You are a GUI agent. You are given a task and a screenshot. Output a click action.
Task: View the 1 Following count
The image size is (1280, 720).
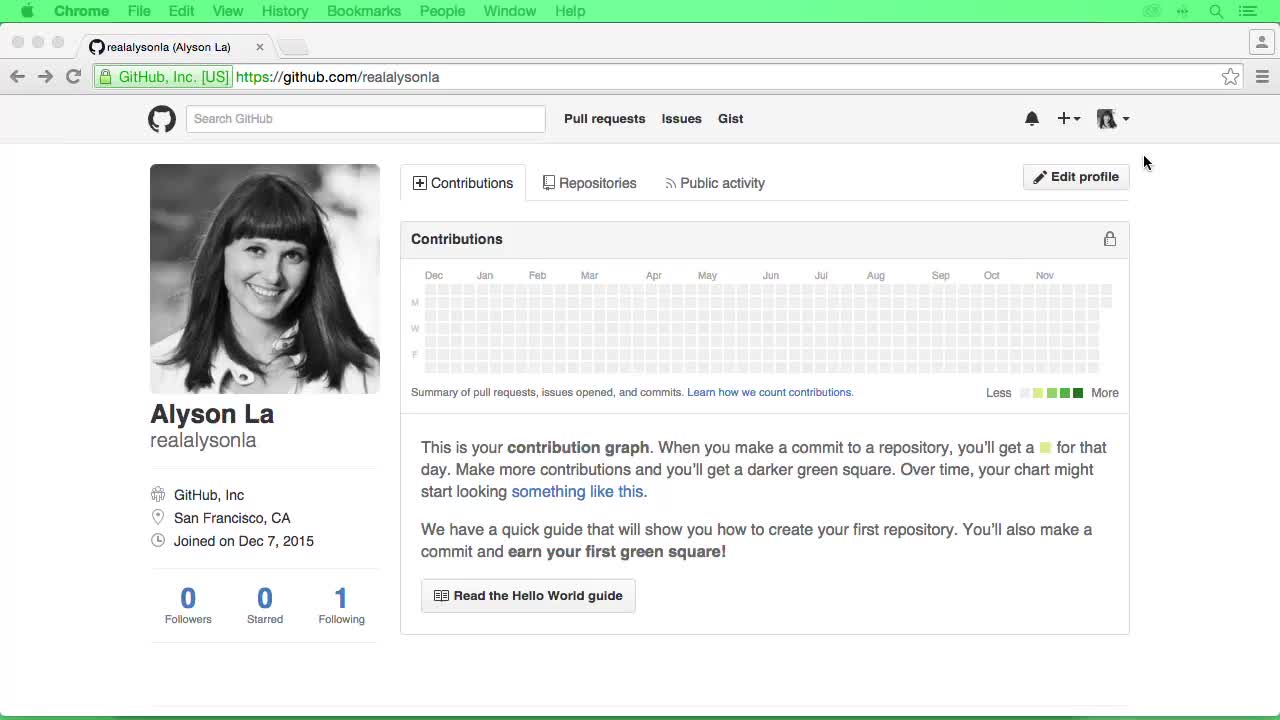(x=341, y=605)
